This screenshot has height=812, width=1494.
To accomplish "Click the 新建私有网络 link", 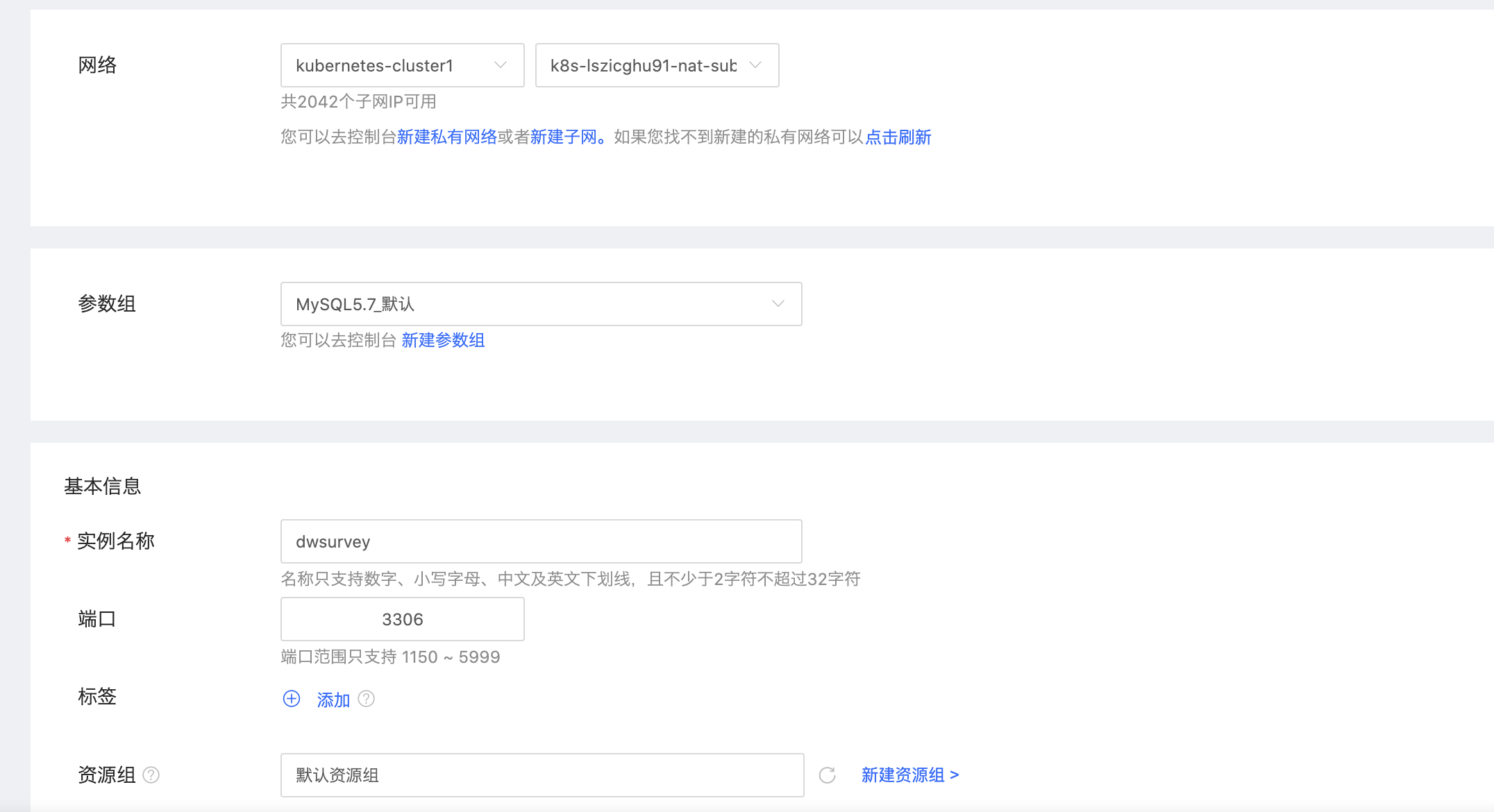I will (x=447, y=137).
